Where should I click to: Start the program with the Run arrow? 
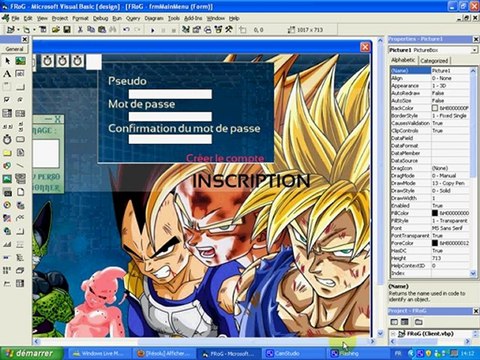(x=153, y=30)
